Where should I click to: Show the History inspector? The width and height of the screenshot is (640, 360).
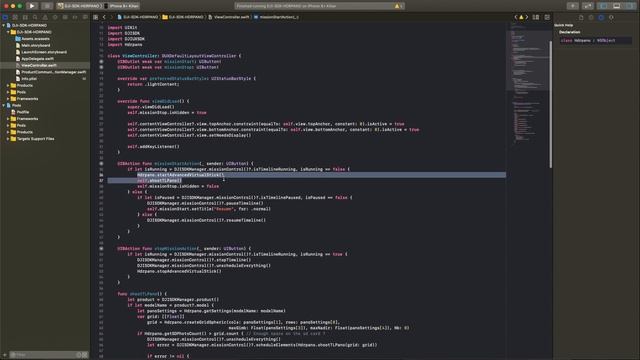pyautogui.click(x=591, y=17)
